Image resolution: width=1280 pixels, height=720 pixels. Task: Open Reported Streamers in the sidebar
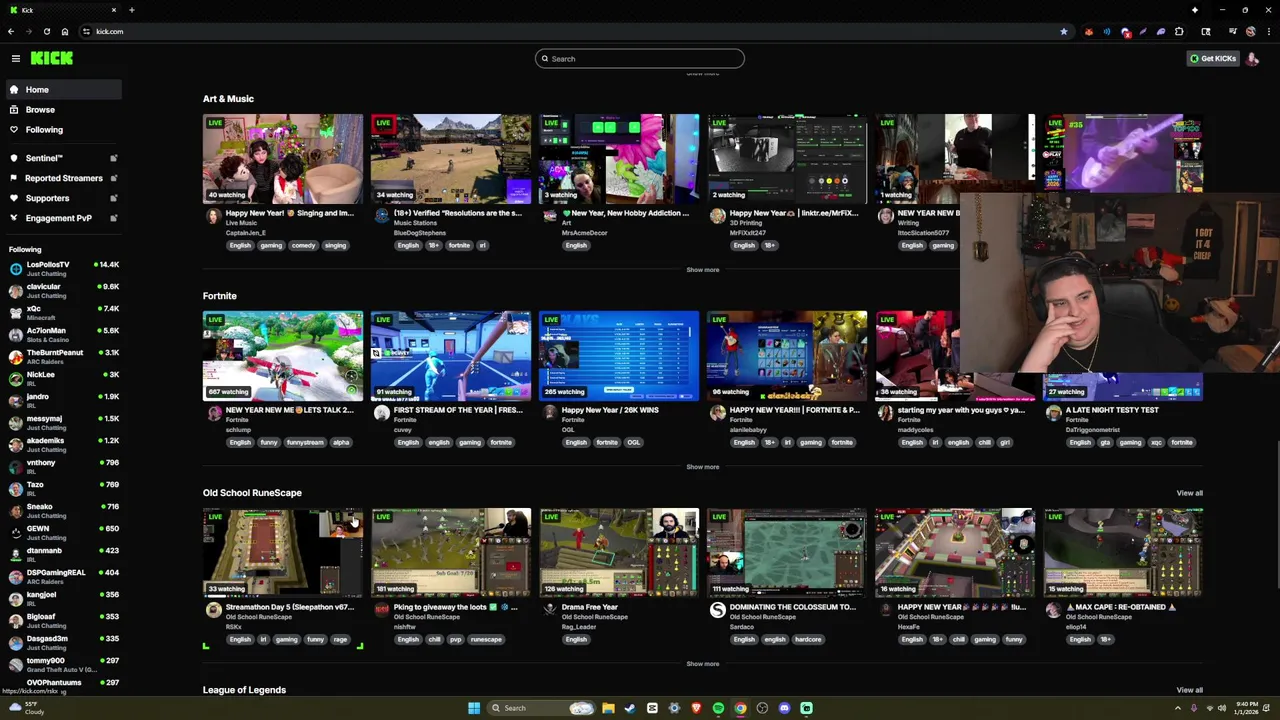click(x=63, y=178)
